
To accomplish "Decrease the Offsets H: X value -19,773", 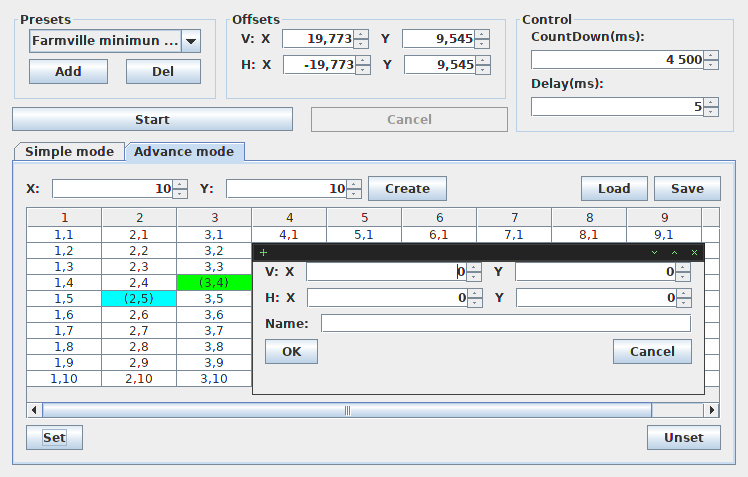I will [363, 70].
